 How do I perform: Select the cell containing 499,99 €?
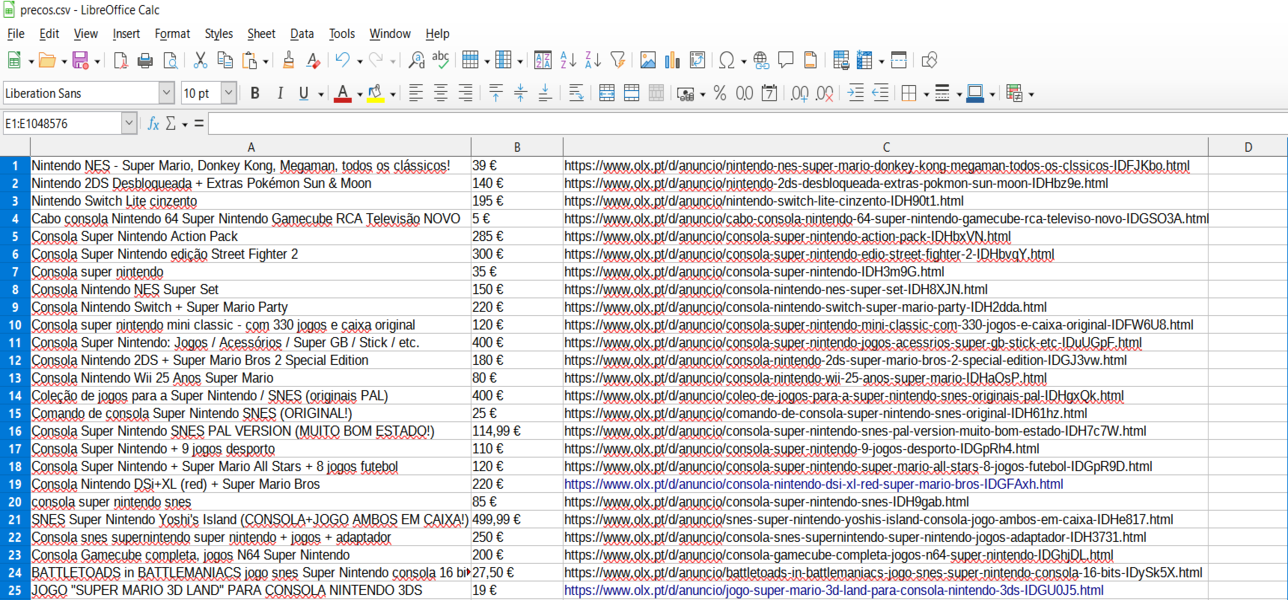(517, 520)
